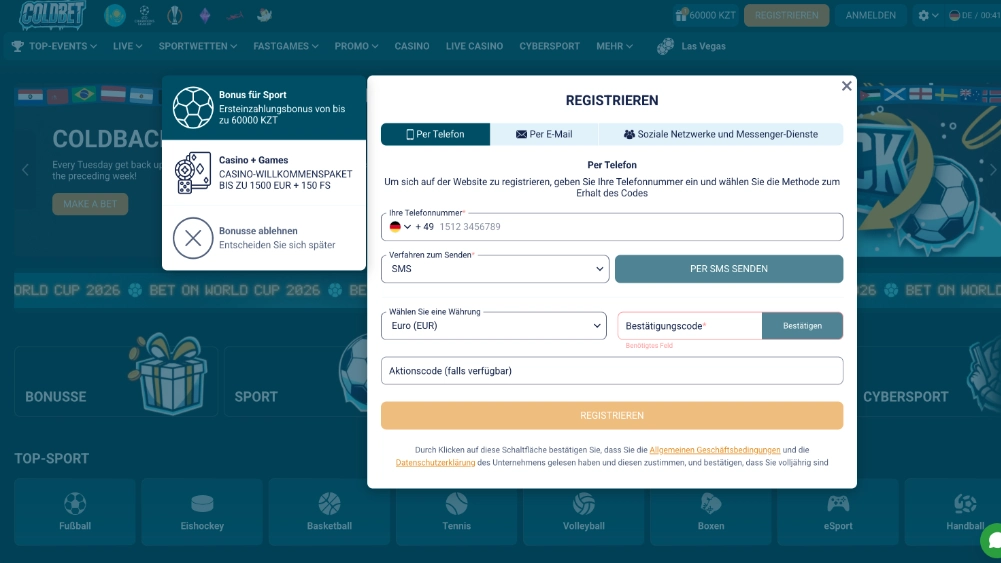Open the Las Vegas dice link
Image resolution: width=1001 pixels, height=563 pixels.
point(691,46)
